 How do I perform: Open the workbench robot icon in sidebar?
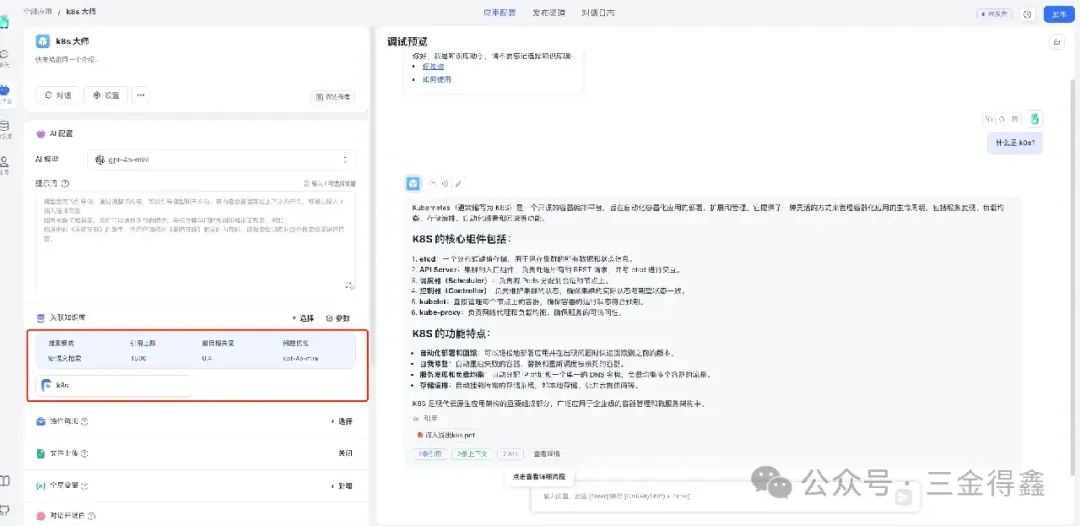click(4, 93)
